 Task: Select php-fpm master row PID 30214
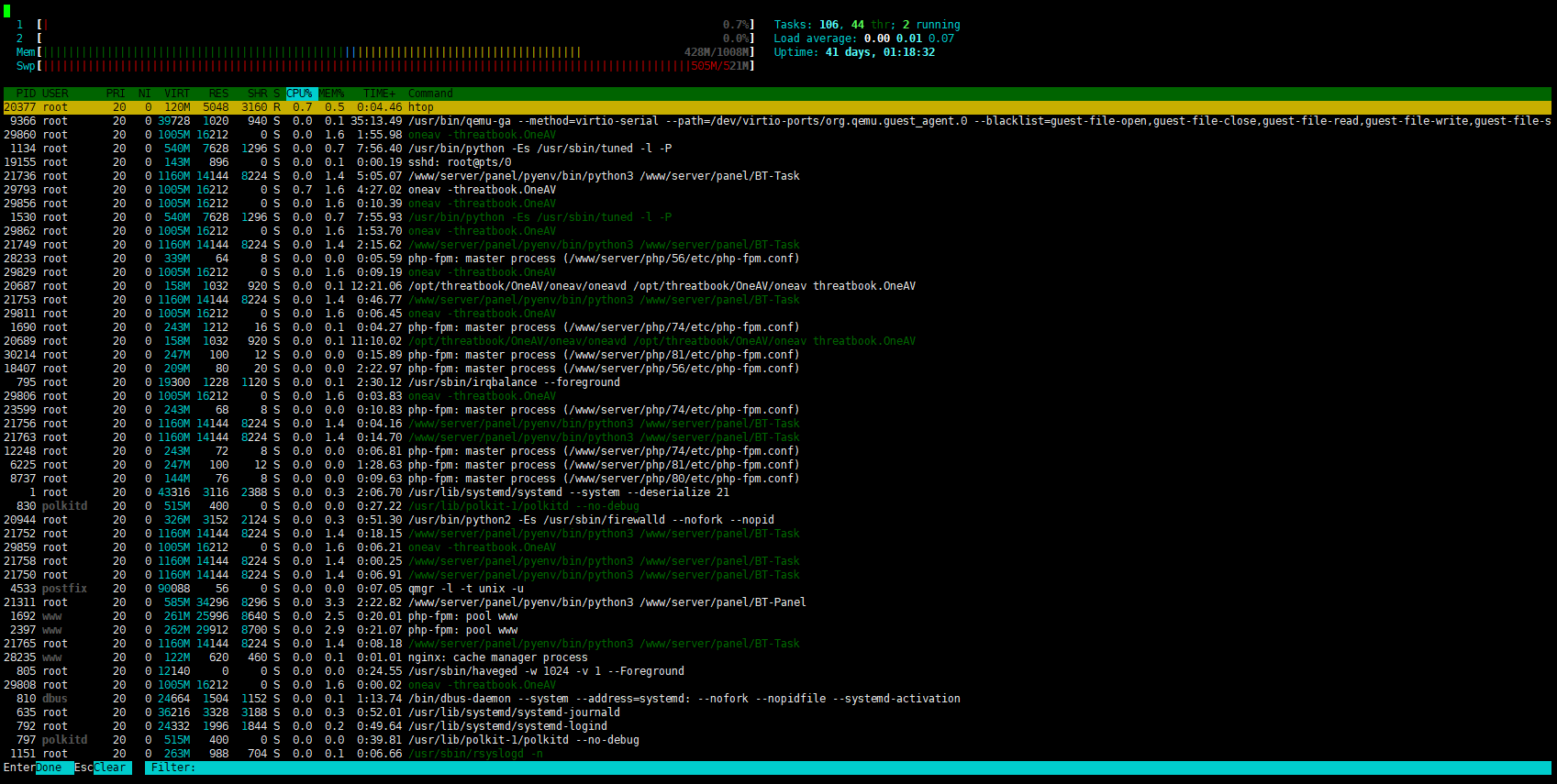777,355
